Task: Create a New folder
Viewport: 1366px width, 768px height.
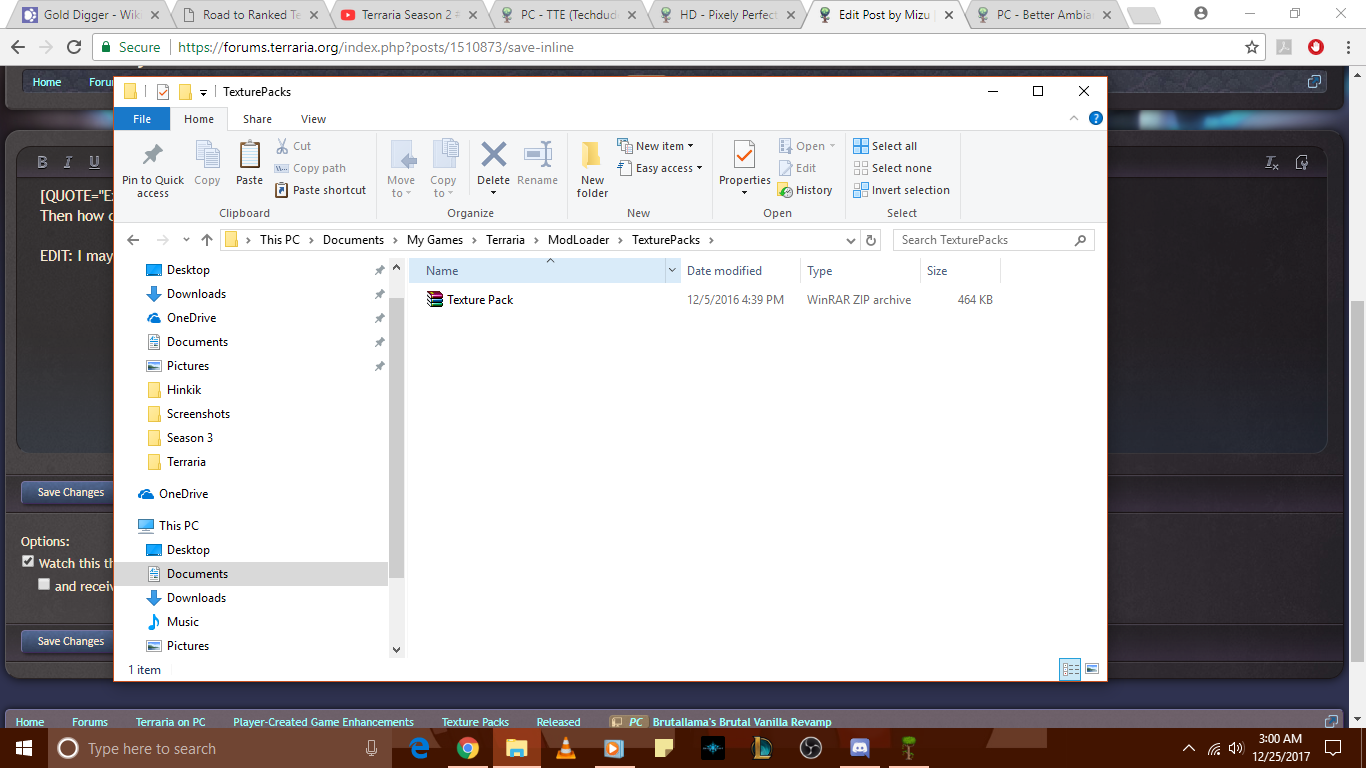Action: click(592, 168)
